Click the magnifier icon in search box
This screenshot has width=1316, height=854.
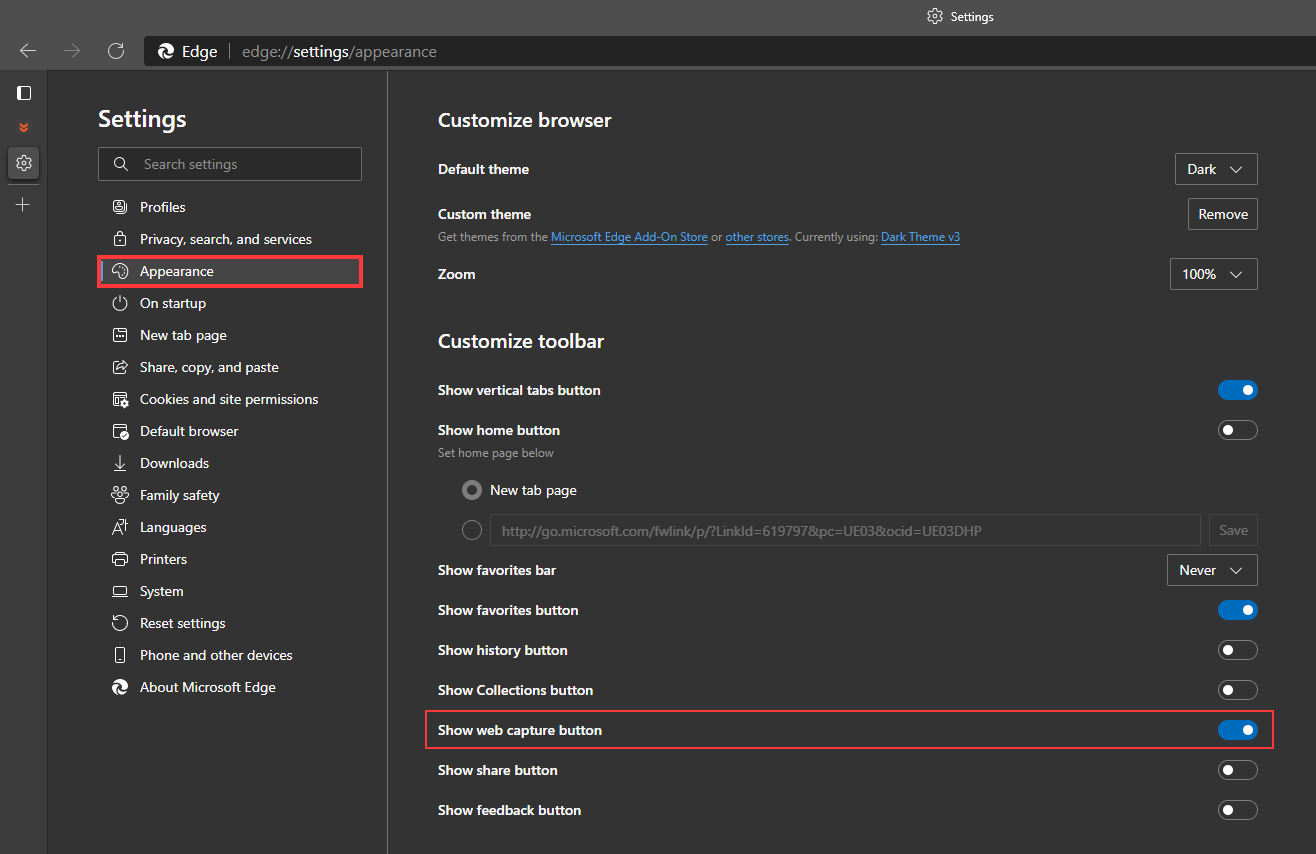coord(121,164)
